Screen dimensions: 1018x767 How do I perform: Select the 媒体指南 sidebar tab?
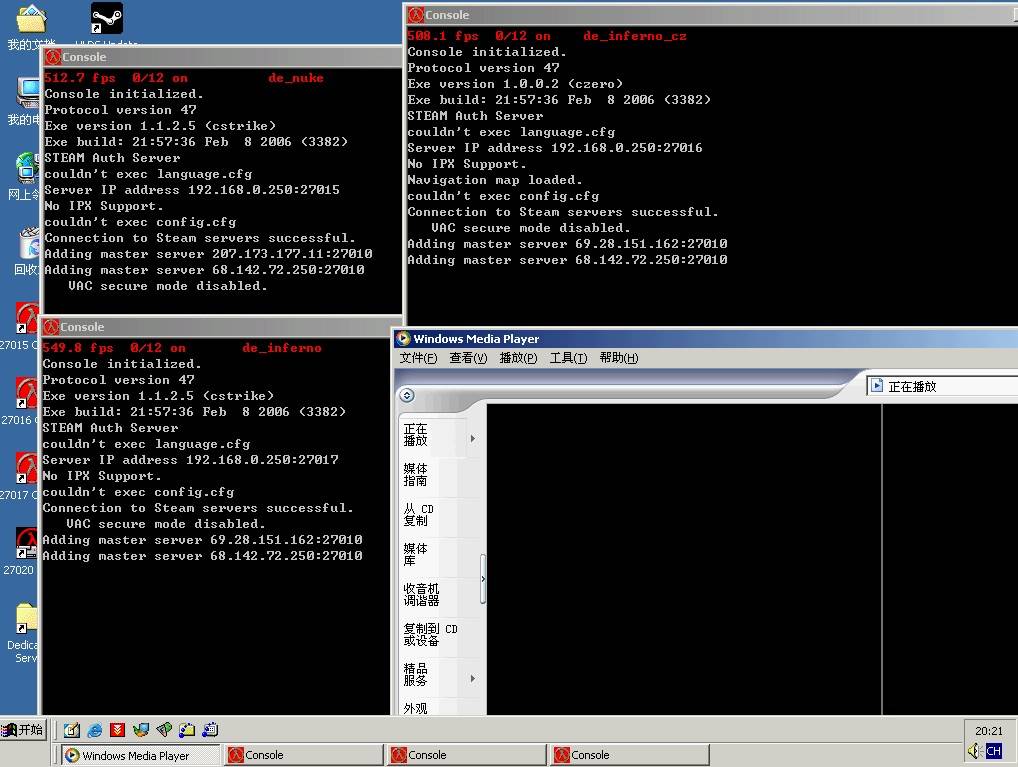click(x=431, y=475)
